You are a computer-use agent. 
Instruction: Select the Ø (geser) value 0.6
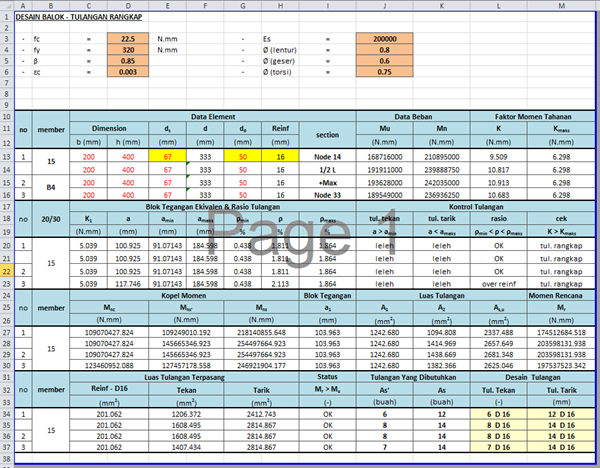(x=385, y=61)
